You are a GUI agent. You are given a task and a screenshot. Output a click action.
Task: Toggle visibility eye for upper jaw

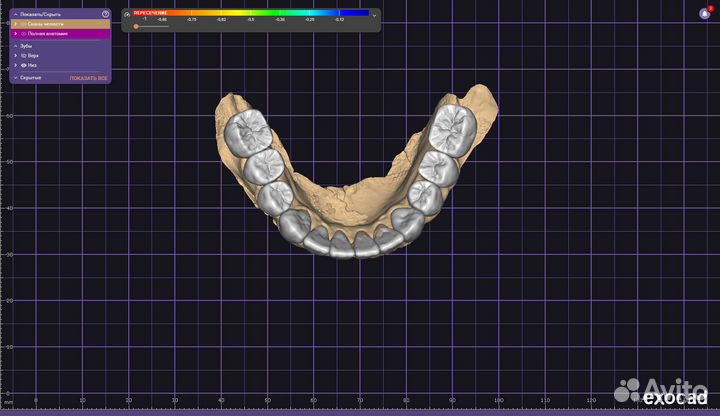pos(24,56)
